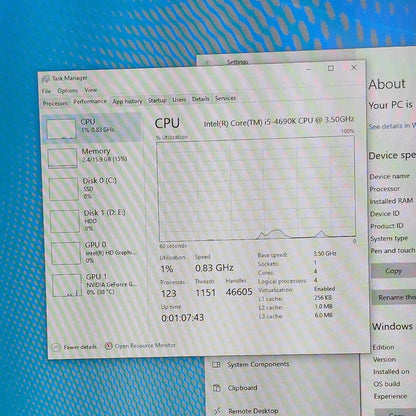Click the Task Manager title bar icon
The width and height of the screenshot is (416, 416).
(46, 79)
